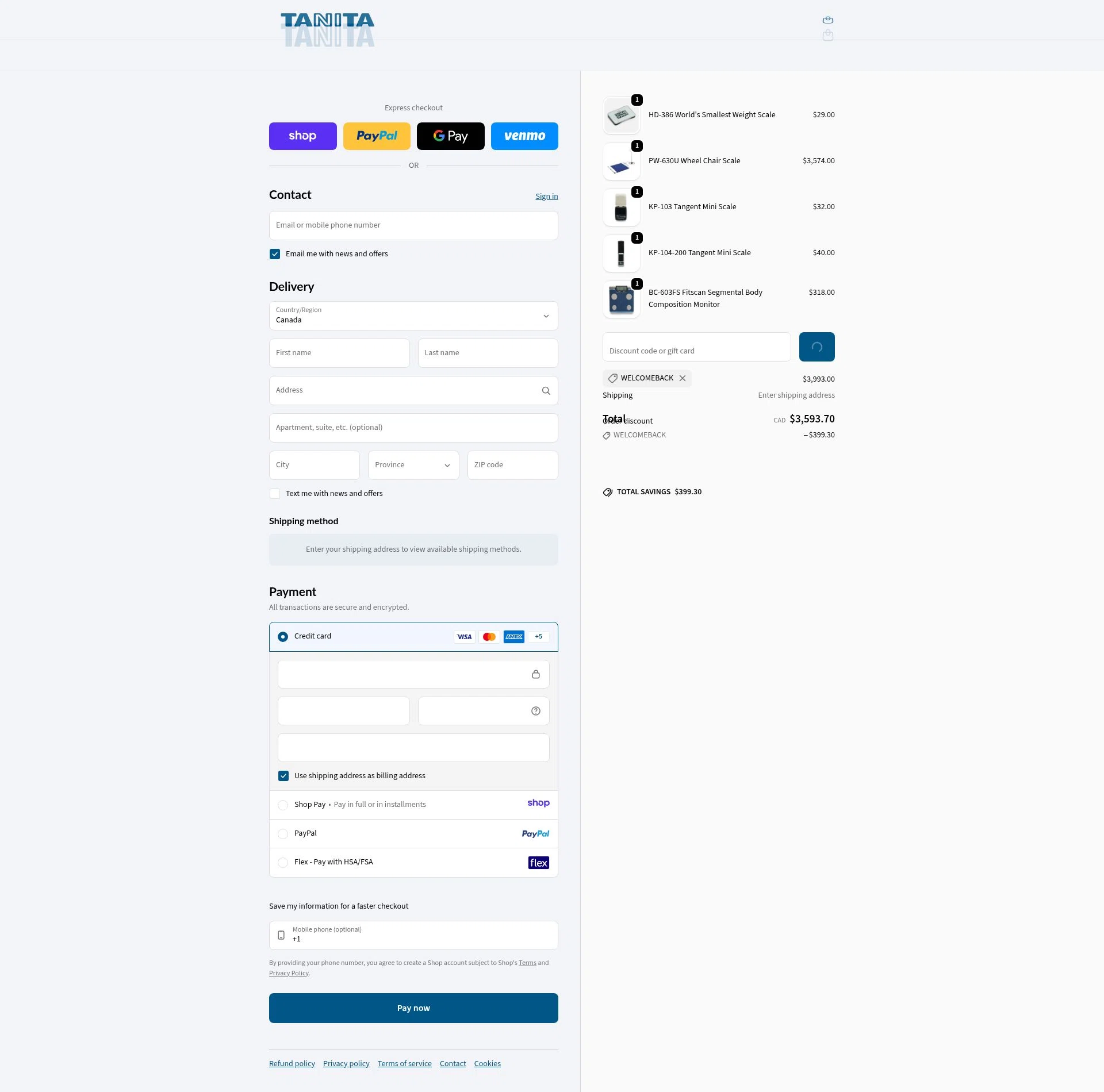Expand the Province dropdown
This screenshot has width=1104, height=1092.
click(413, 465)
